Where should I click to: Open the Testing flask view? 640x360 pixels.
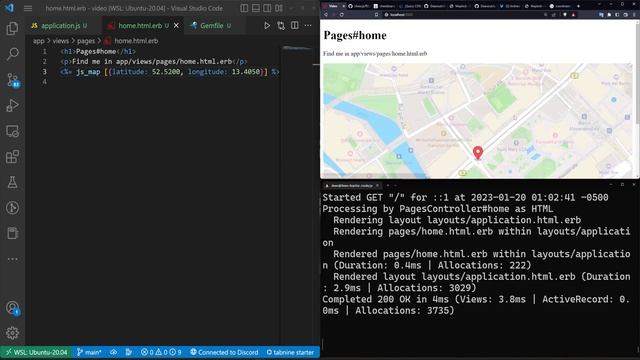12,182
